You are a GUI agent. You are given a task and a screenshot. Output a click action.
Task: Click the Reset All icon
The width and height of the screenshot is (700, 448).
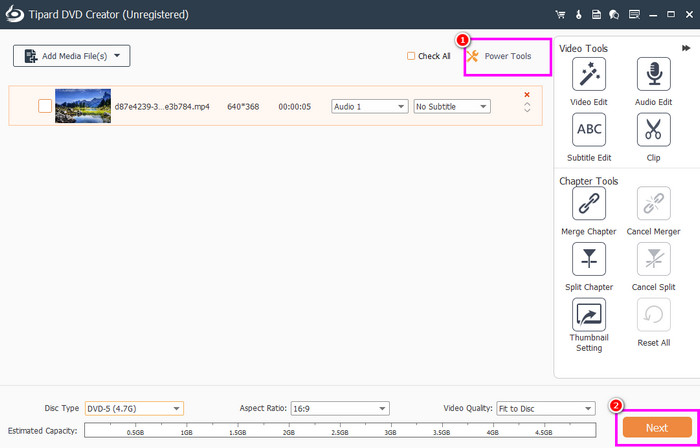(x=654, y=315)
